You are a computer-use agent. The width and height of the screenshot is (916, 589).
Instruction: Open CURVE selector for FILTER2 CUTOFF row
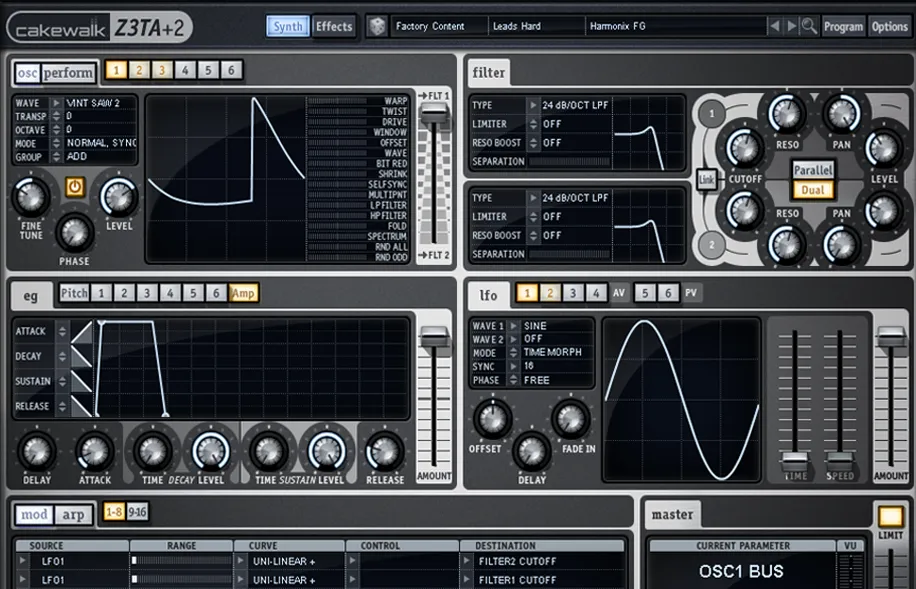[240, 561]
